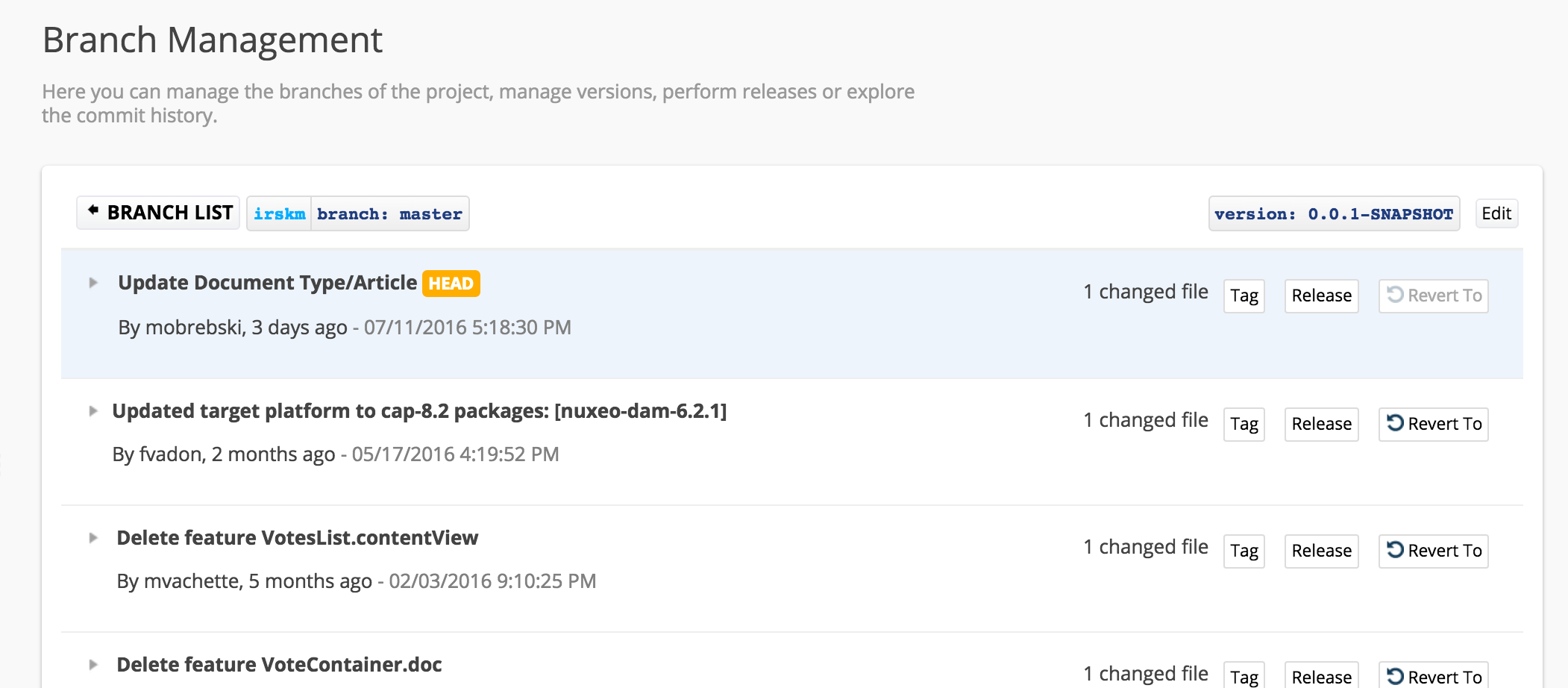Click author line 'By mobrebski, 3 days ago'
Screen dimensions: 1568x688
pos(233,328)
